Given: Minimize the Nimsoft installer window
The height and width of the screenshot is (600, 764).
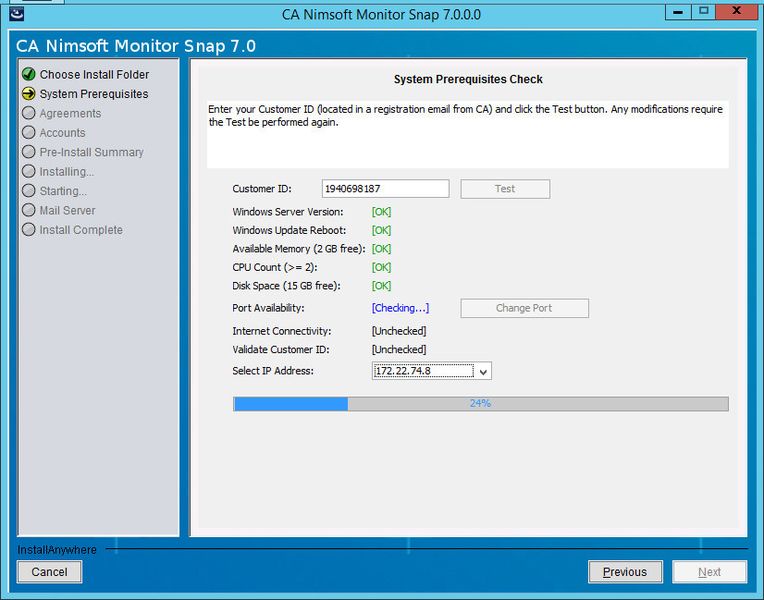Looking at the screenshot, I should tap(678, 12).
